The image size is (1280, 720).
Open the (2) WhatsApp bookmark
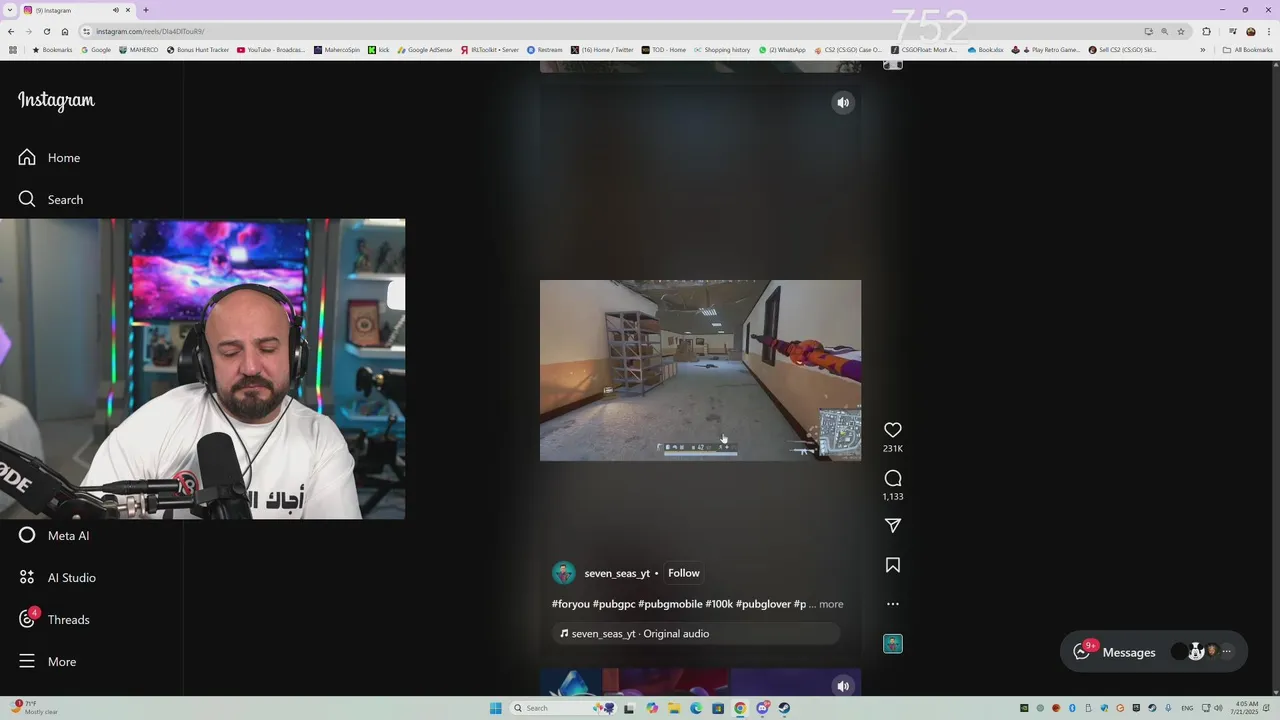pyautogui.click(x=782, y=49)
